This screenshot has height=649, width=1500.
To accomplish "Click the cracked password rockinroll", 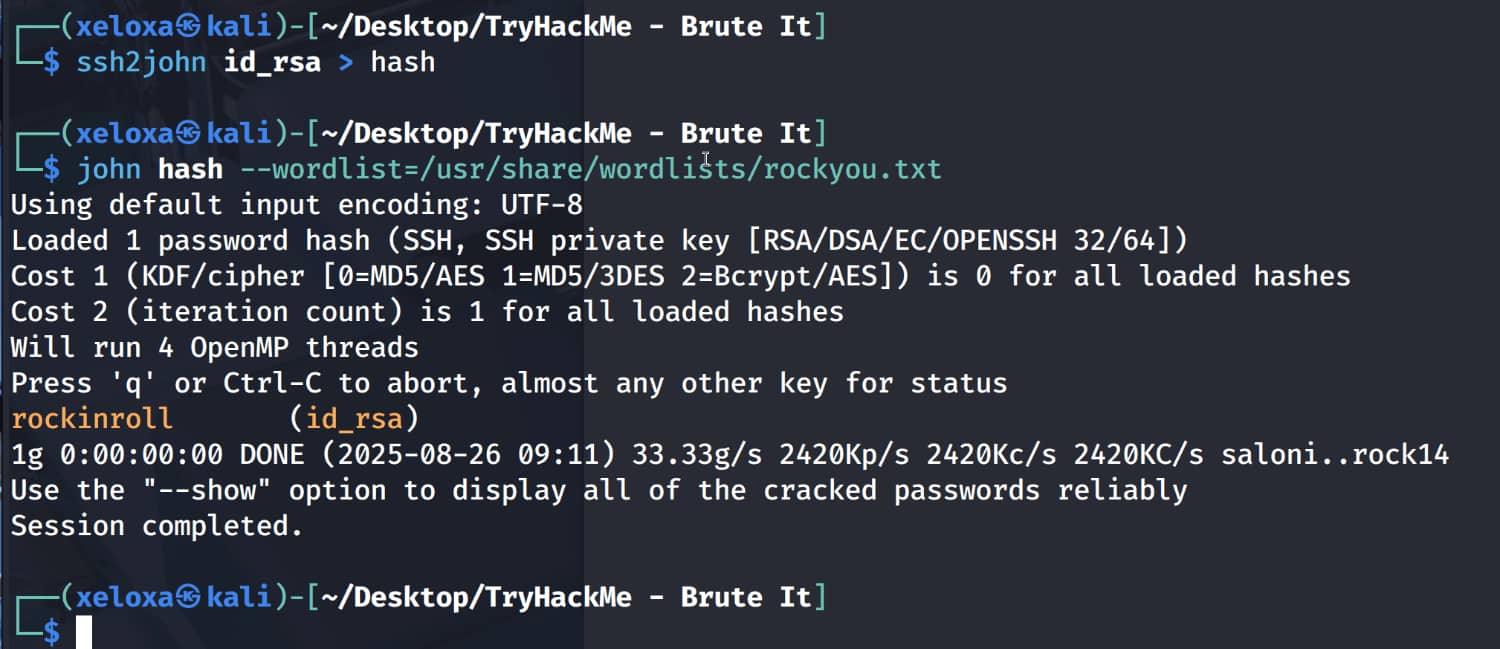I will coord(92,418).
